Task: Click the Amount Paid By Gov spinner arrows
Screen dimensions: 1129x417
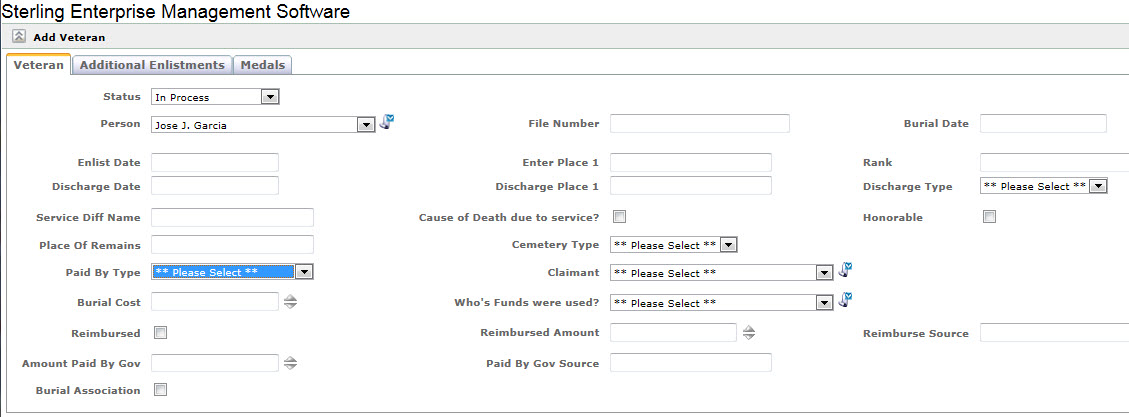Action: click(290, 363)
